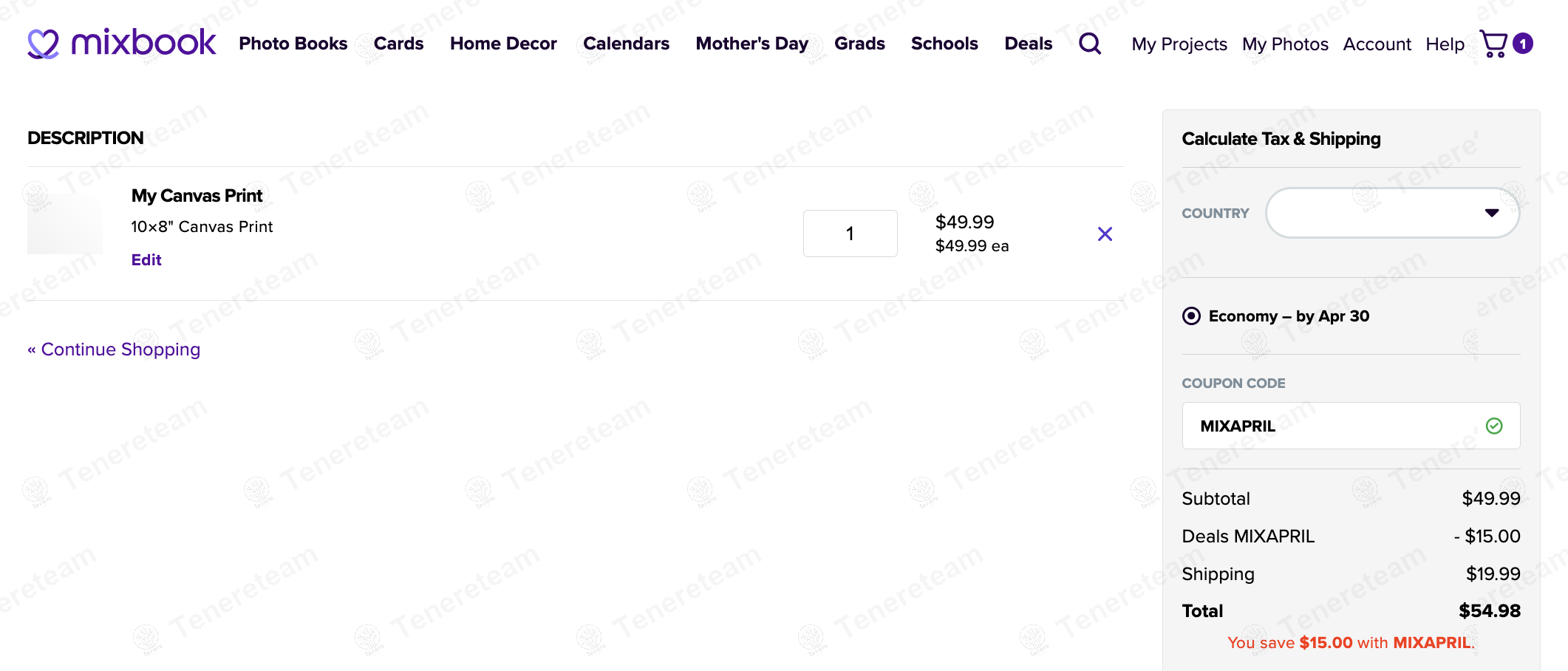Viewport: 1568px width, 671px height.
Task: Click the MIXAPRIL coupon code field
Action: pyautogui.click(x=1330, y=426)
